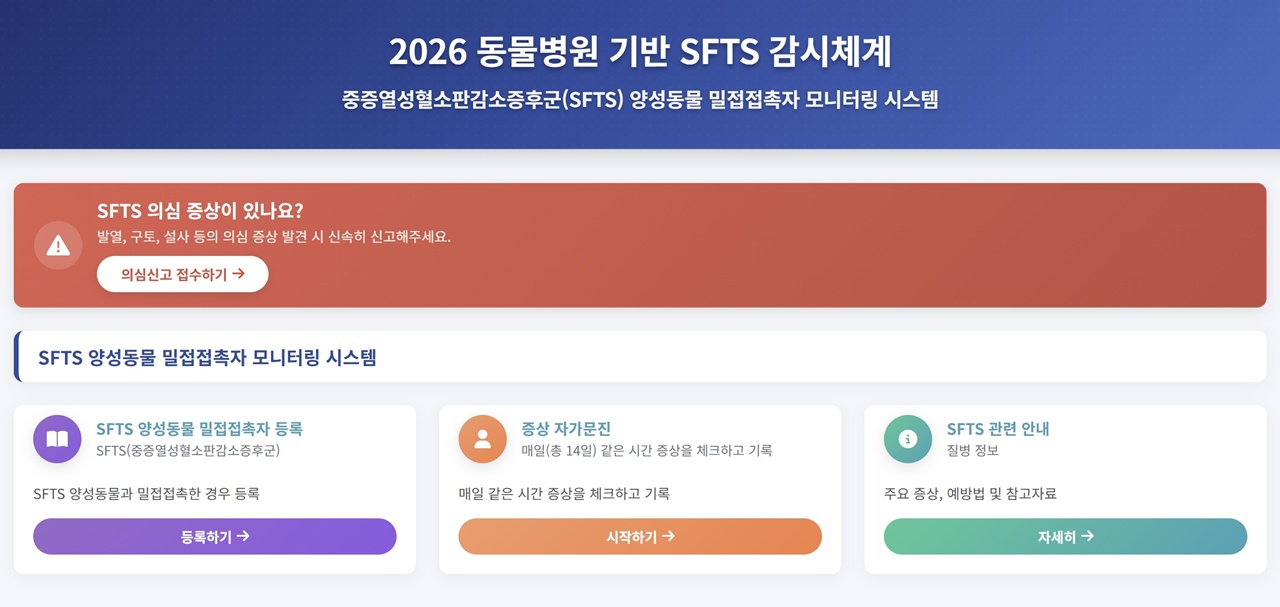
Task: Click the alert text about 발열, 구토, 설사
Action: (274, 237)
